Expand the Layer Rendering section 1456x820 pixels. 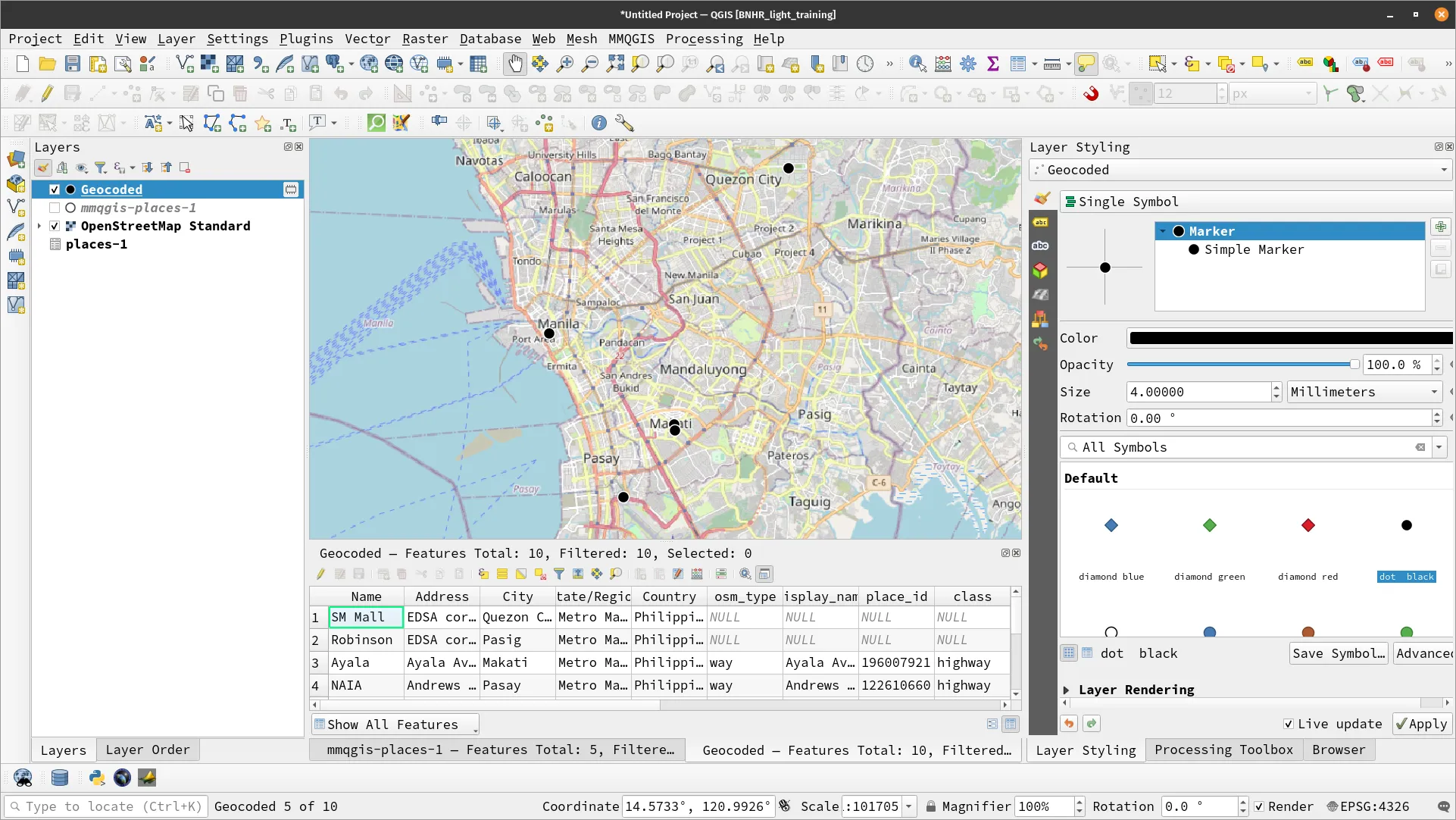pyautogui.click(x=1067, y=690)
